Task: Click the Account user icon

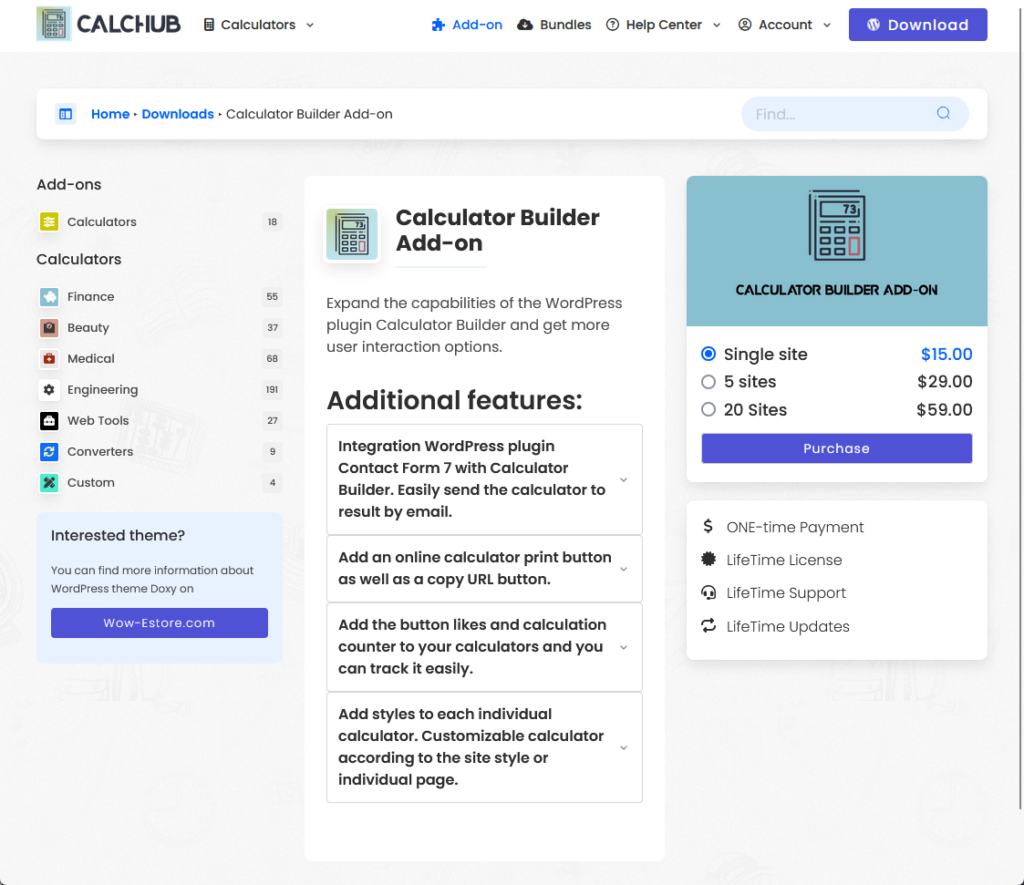Action: click(744, 25)
